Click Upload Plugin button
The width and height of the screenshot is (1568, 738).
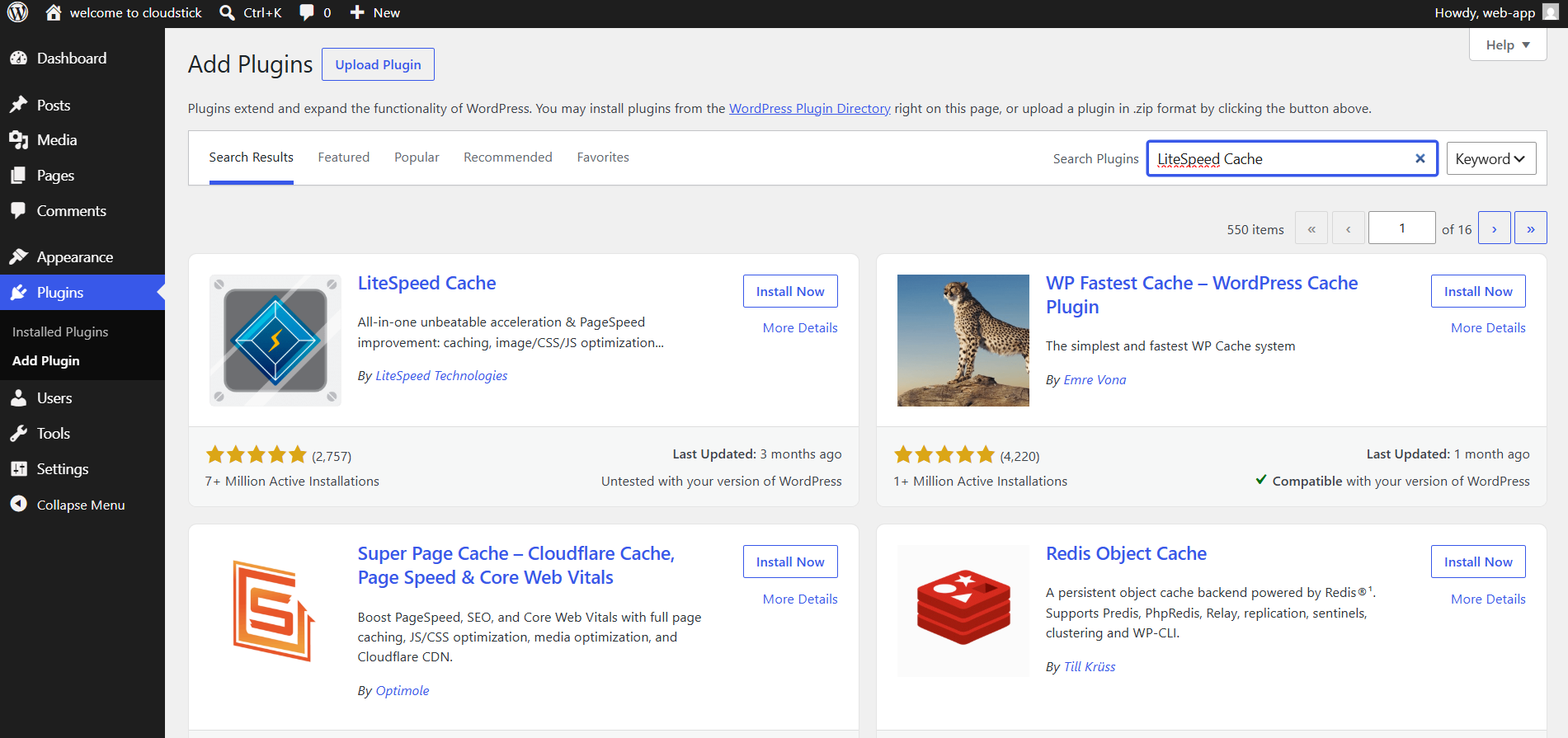pos(378,64)
